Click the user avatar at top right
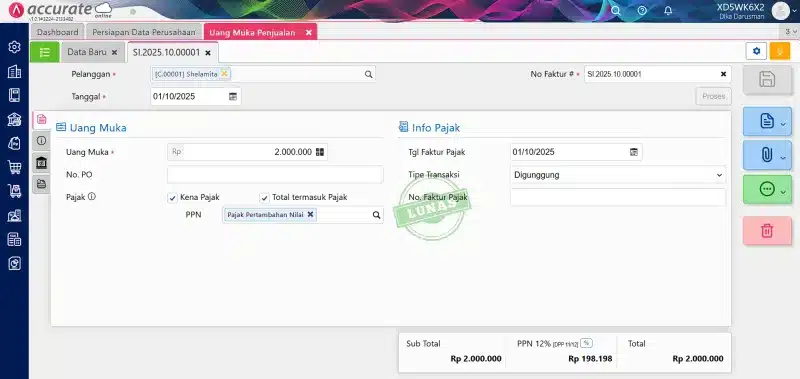Screen dimensions: 800x379 tap(780, 11)
